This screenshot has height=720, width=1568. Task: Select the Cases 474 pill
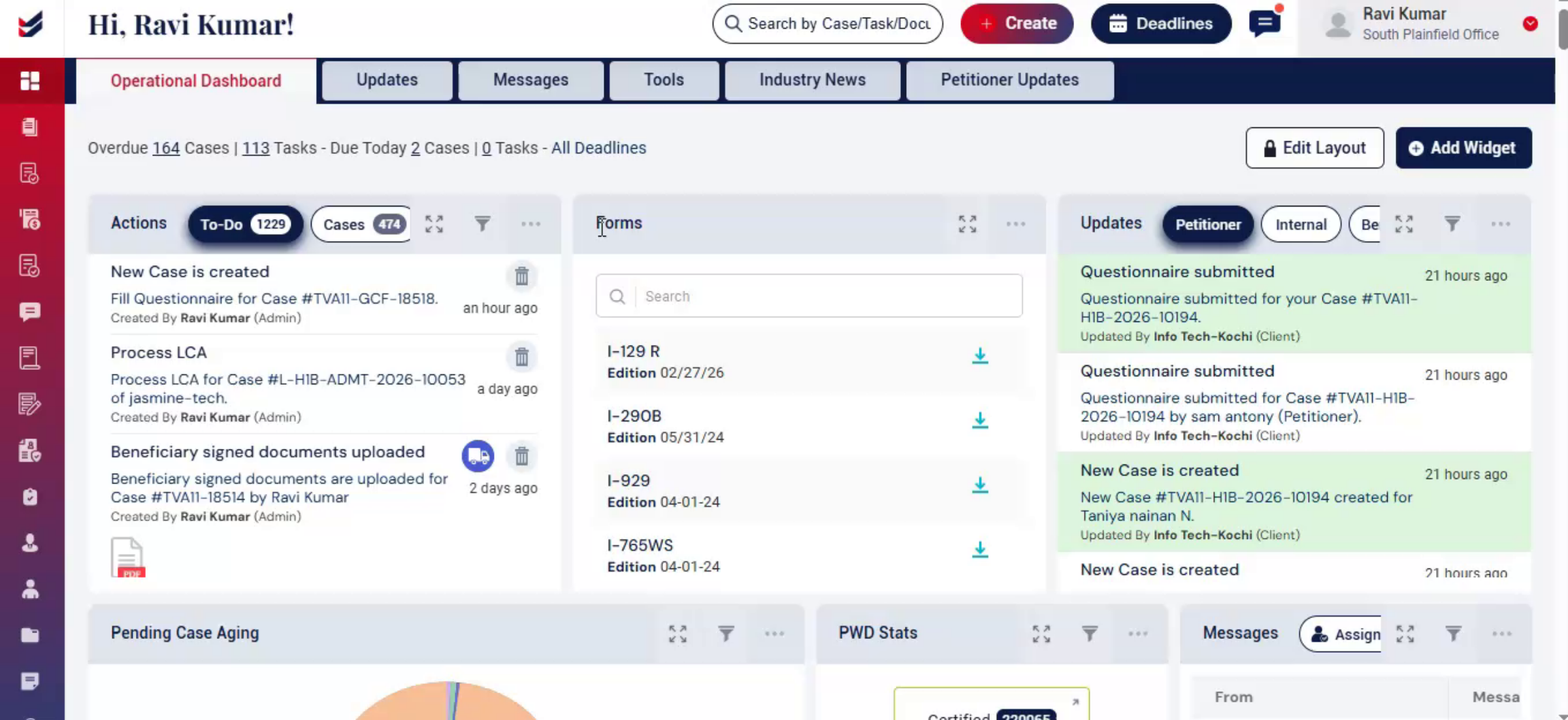coord(361,224)
